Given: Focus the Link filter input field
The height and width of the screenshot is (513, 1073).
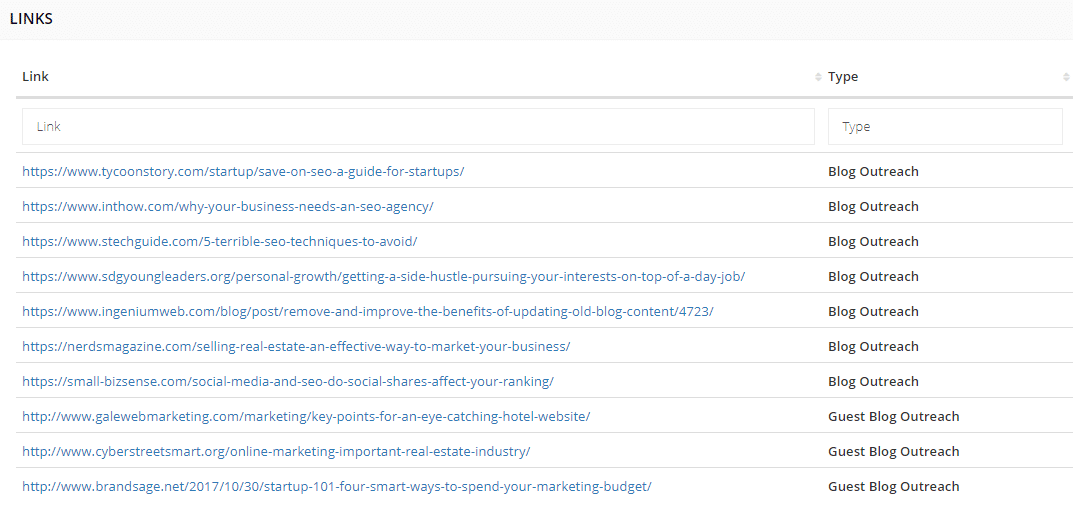Looking at the screenshot, I should pos(418,127).
